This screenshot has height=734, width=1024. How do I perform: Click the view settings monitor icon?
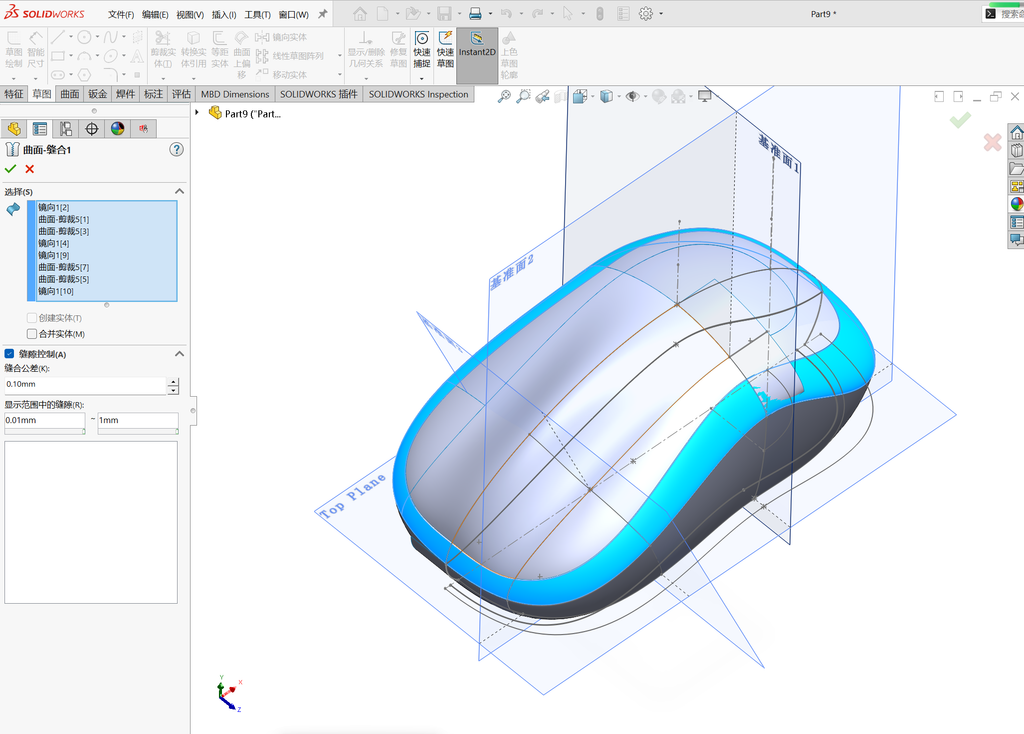pos(705,97)
